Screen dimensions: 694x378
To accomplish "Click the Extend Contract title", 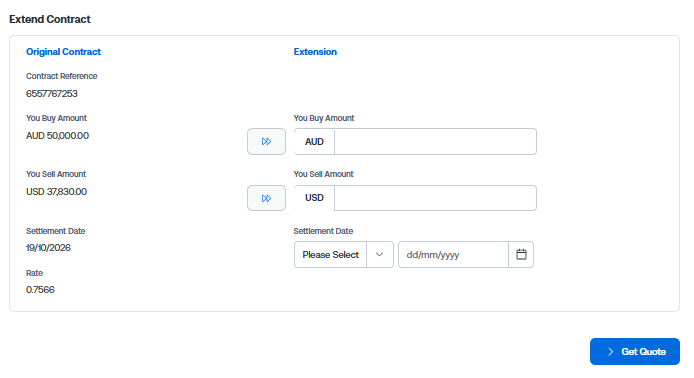I will (x=50, y=19).
